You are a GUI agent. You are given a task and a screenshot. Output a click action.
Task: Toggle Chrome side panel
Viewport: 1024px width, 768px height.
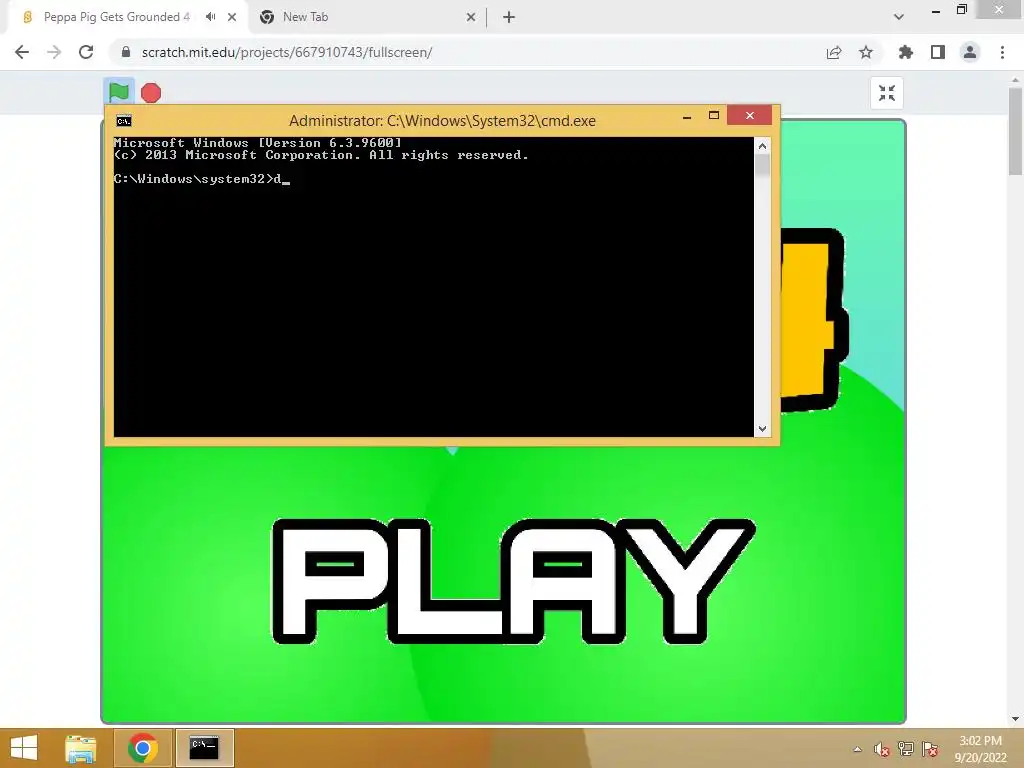[x=938, y=52]
